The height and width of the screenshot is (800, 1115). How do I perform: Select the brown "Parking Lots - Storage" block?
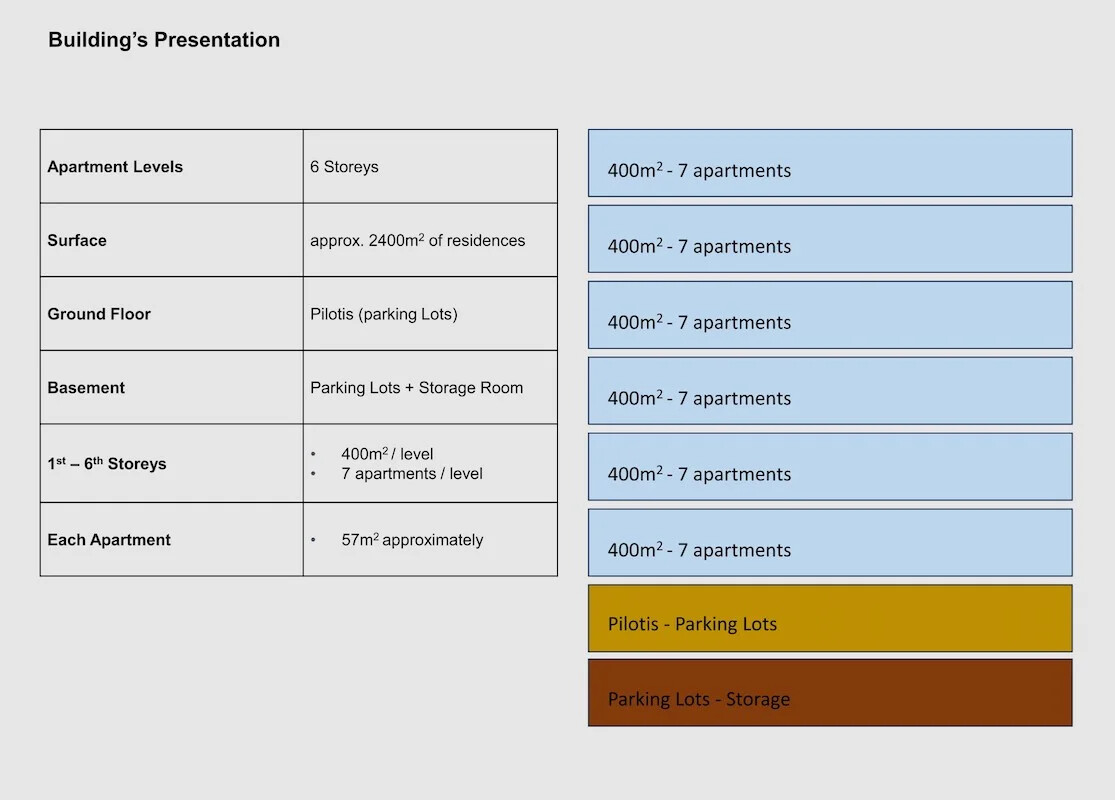[x=830, y=692]
